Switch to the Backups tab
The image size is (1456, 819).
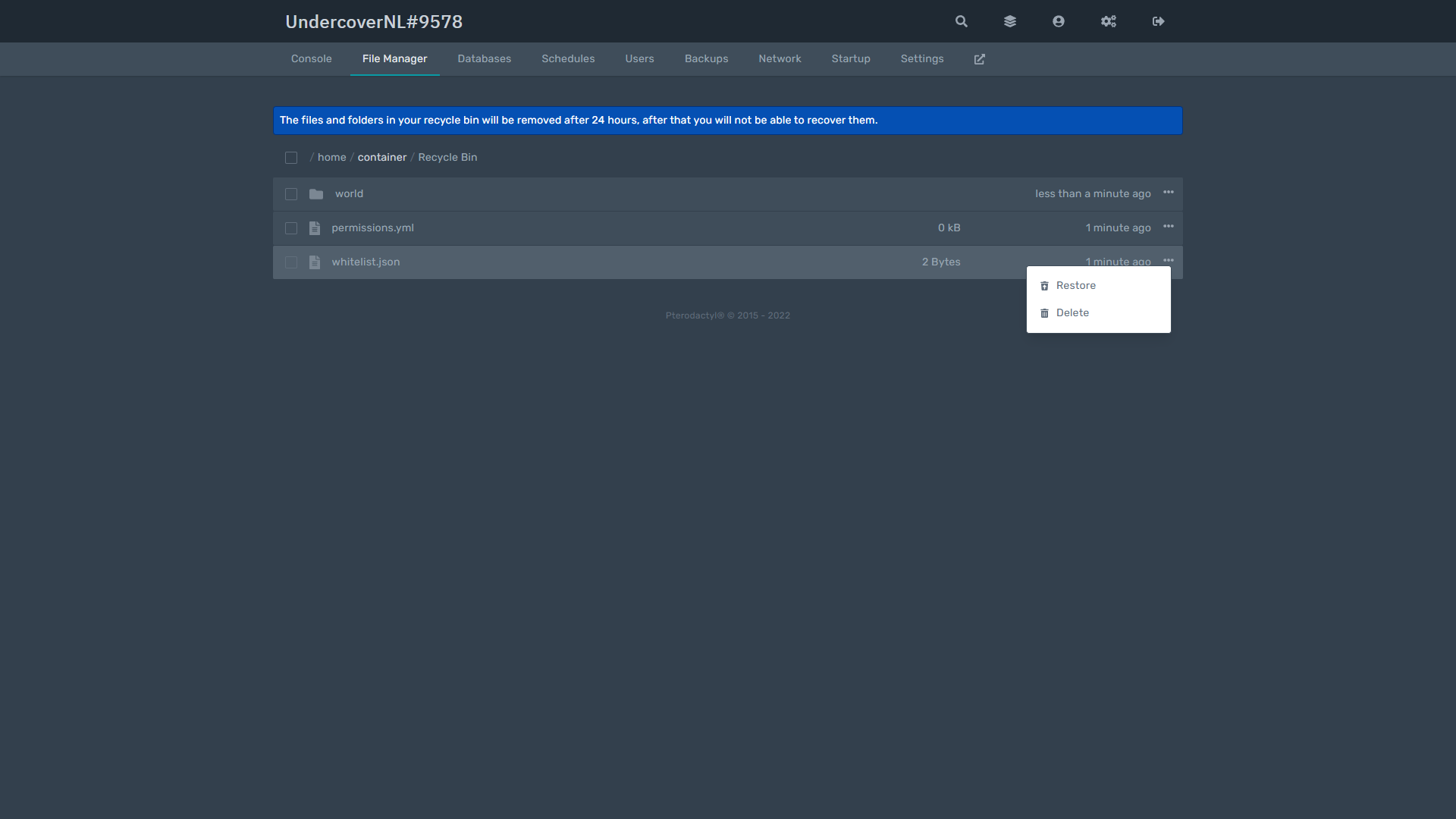point(707,59)
